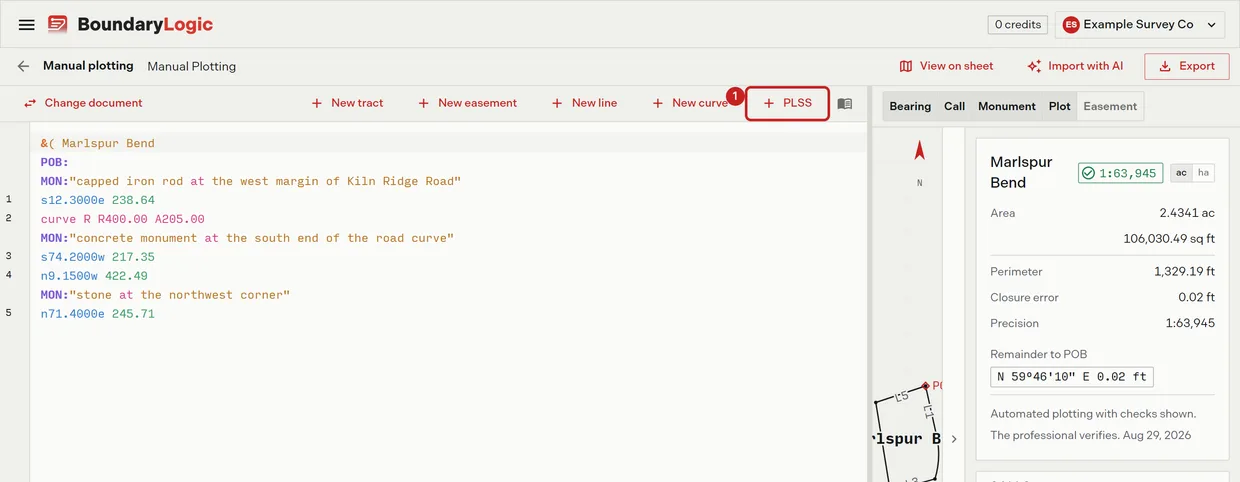Click the capped iron rod MON line
This screenshot has height=482, width=1240.
[251, 181]
